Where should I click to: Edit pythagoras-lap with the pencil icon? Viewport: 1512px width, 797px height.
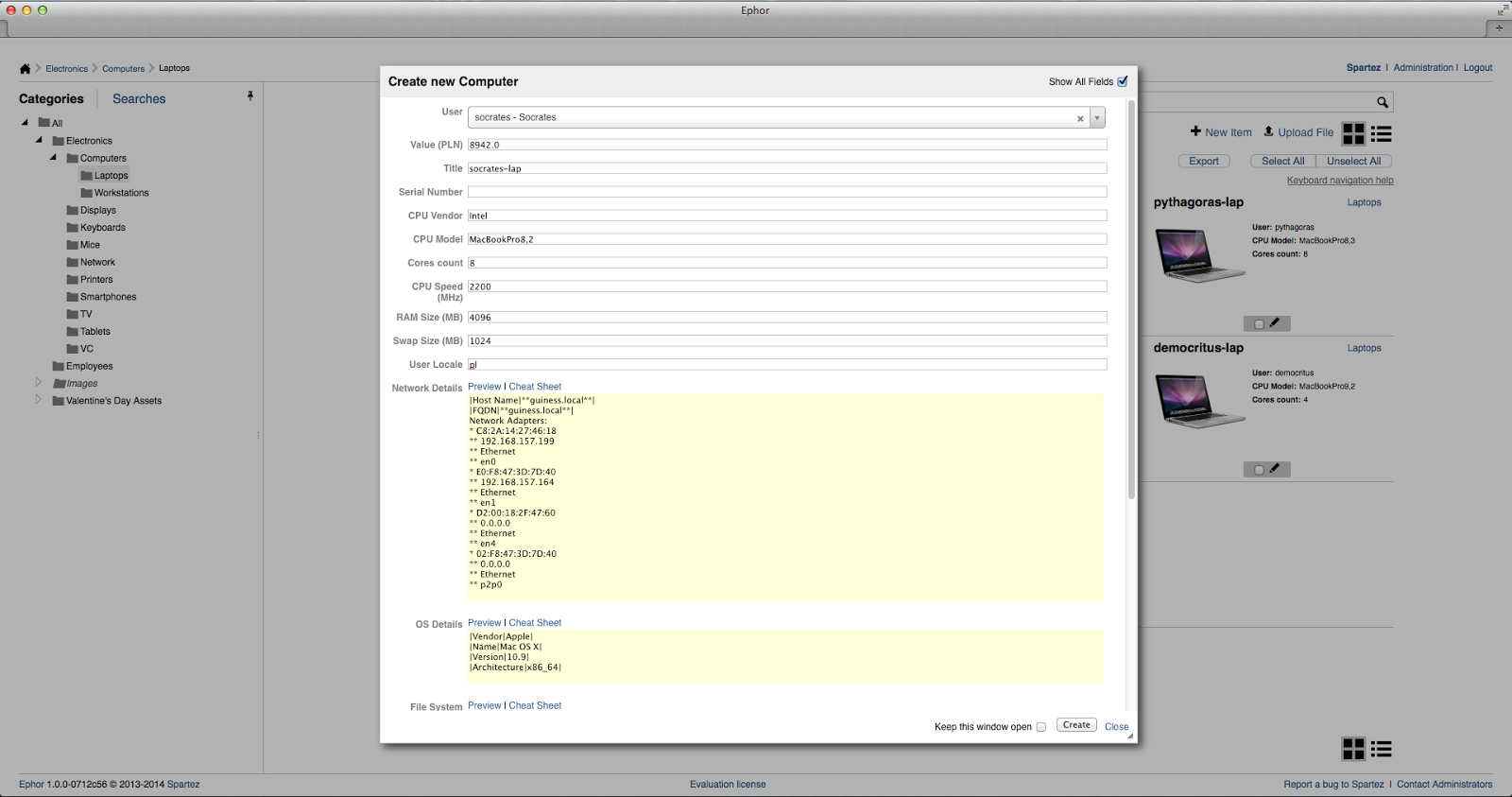click(x=1275, y=323)
